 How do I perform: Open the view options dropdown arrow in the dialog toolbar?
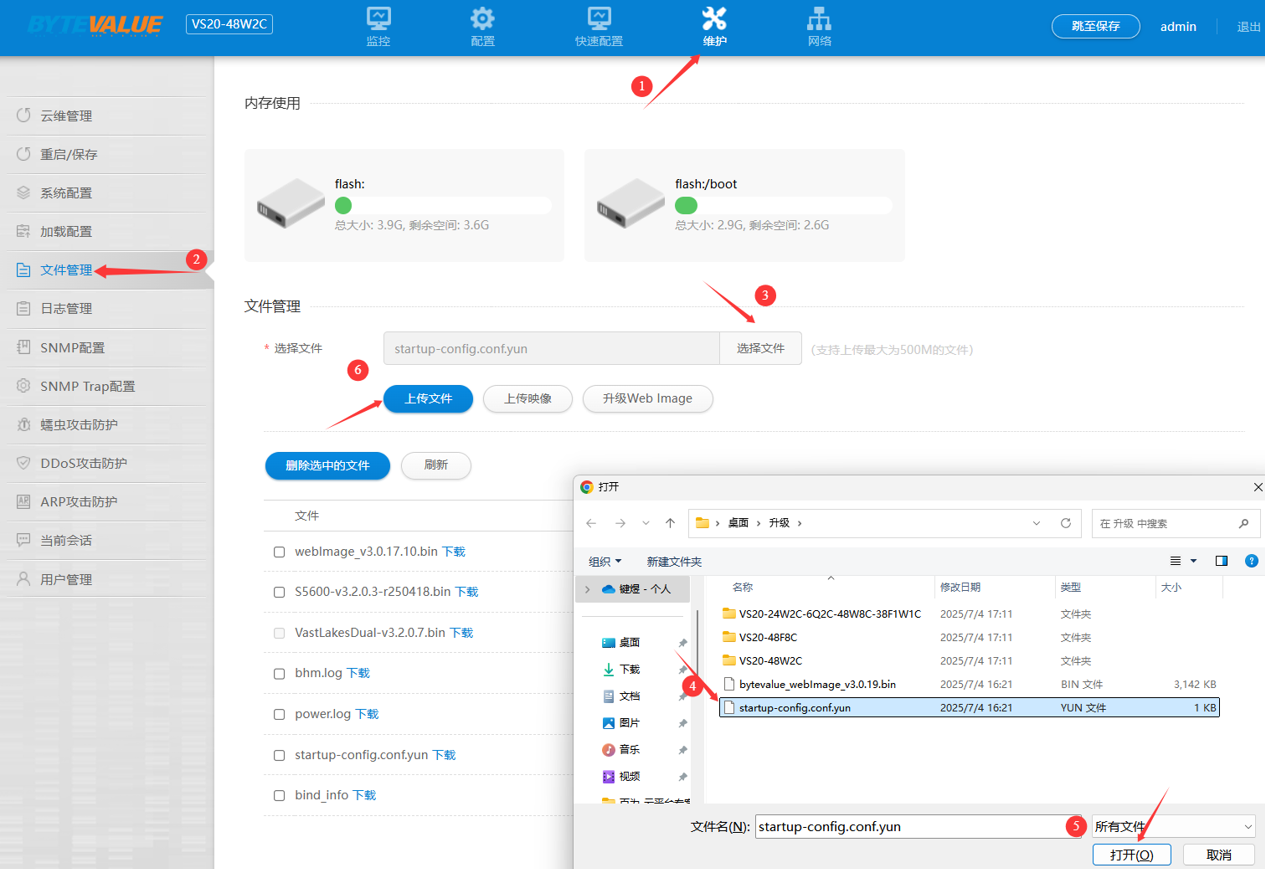tap(1193, 561)
